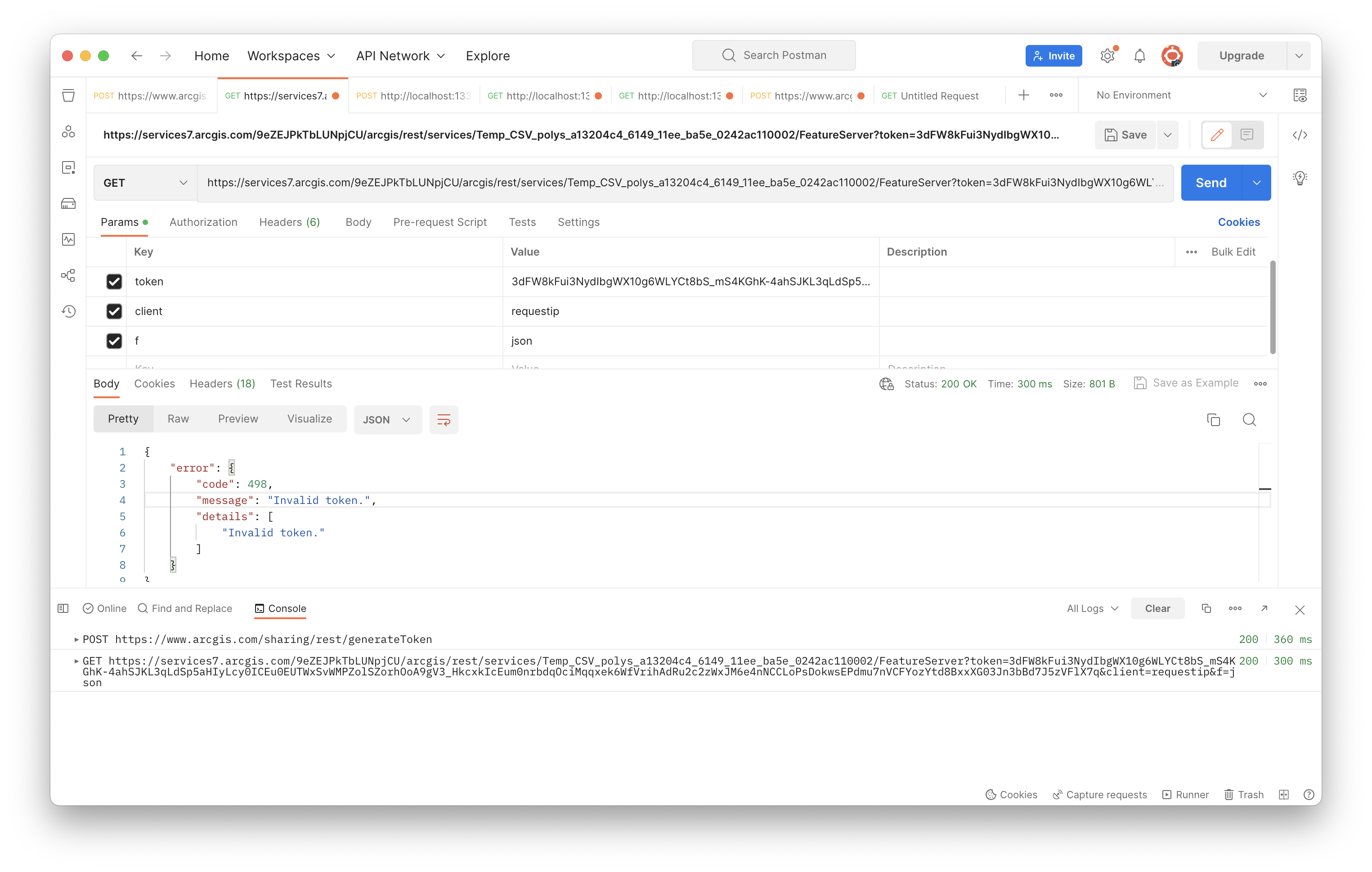Viewport: 1372px width, 872px height.
Task: Uncheck the f parameter checkbox
Action: click(114, 341)
